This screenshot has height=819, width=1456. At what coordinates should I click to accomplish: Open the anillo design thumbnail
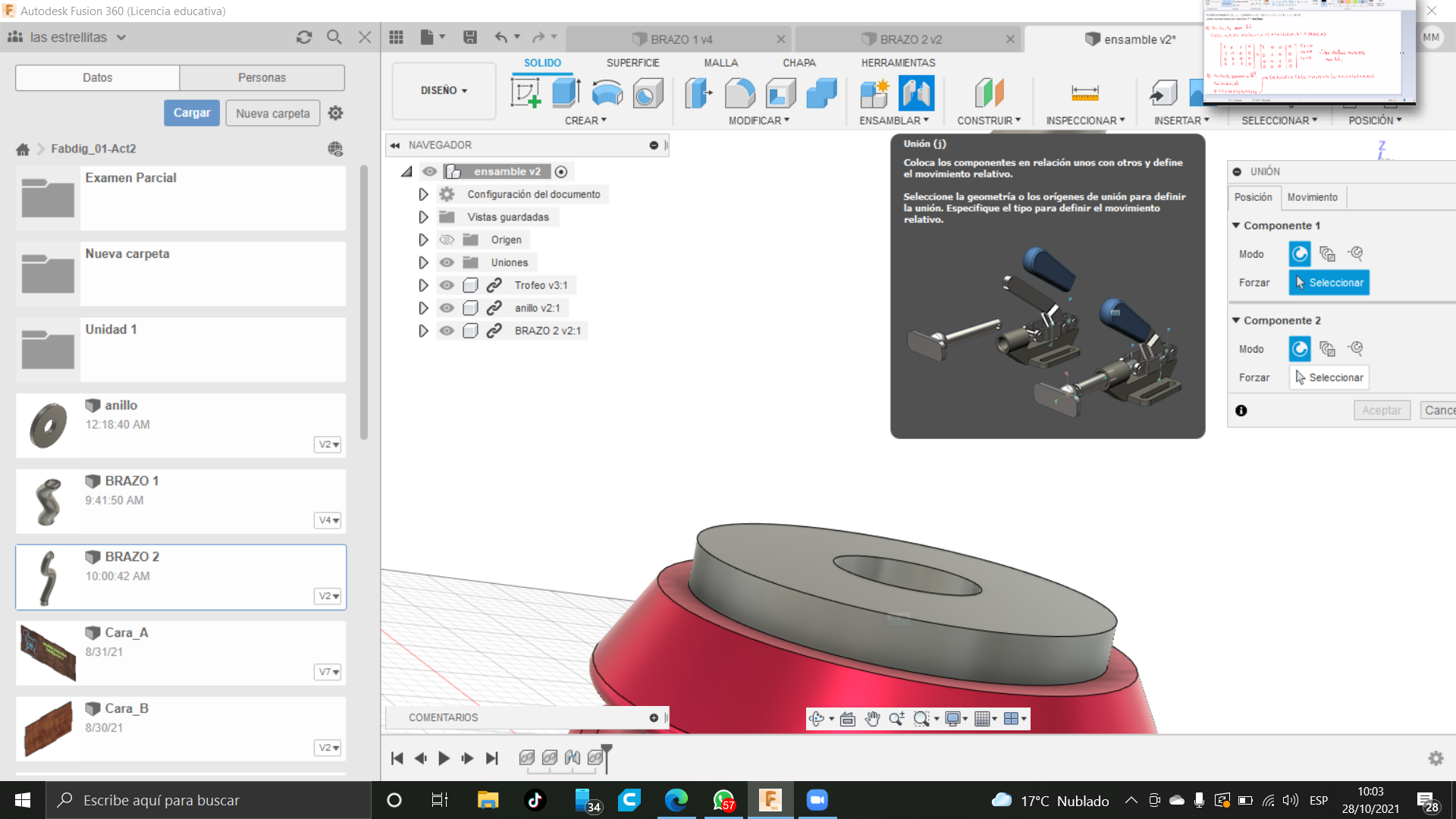coord(48,425)
